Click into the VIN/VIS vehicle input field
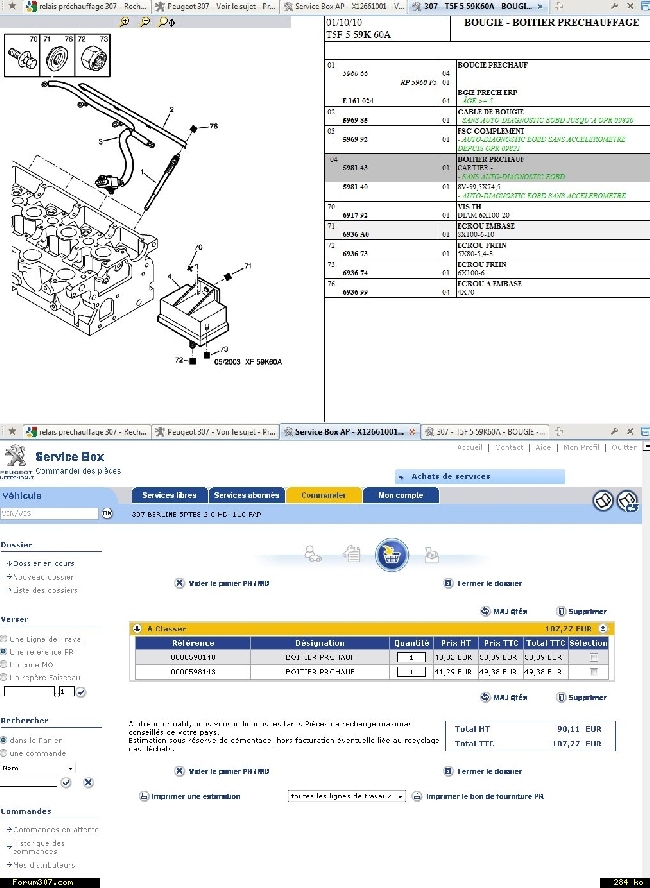Viewport: 650px width, 888px height. [x=49, y=513]
